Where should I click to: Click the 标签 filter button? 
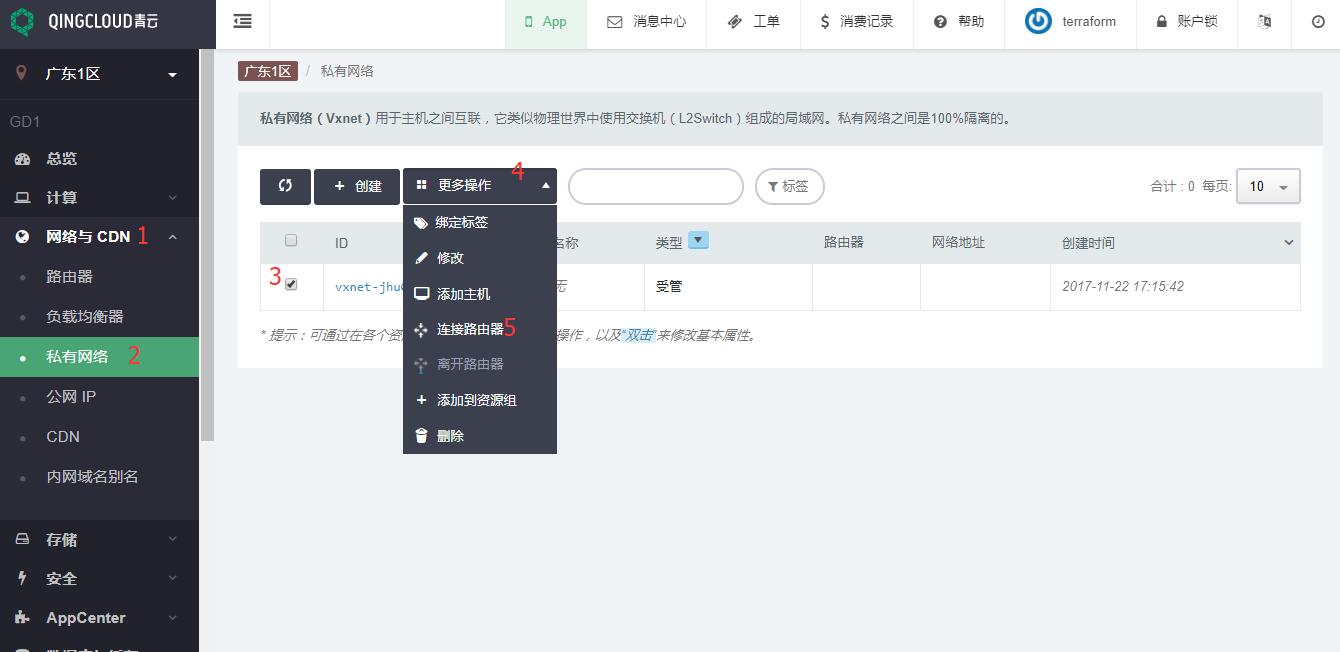[789, 186]
